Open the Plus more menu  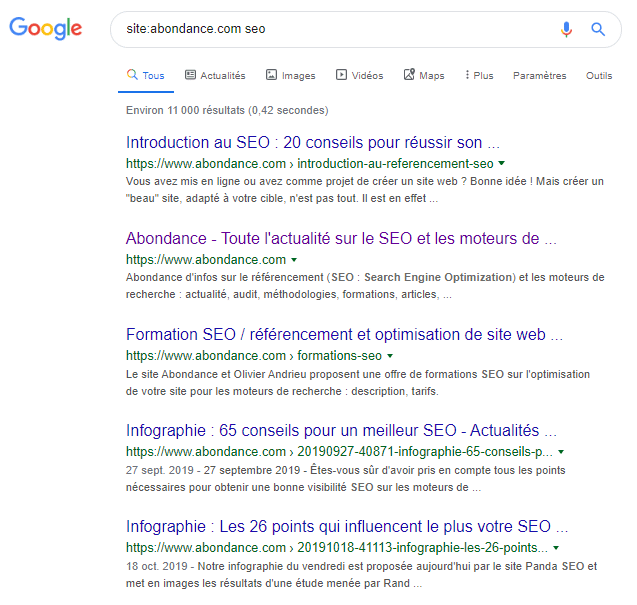point(479,76)
